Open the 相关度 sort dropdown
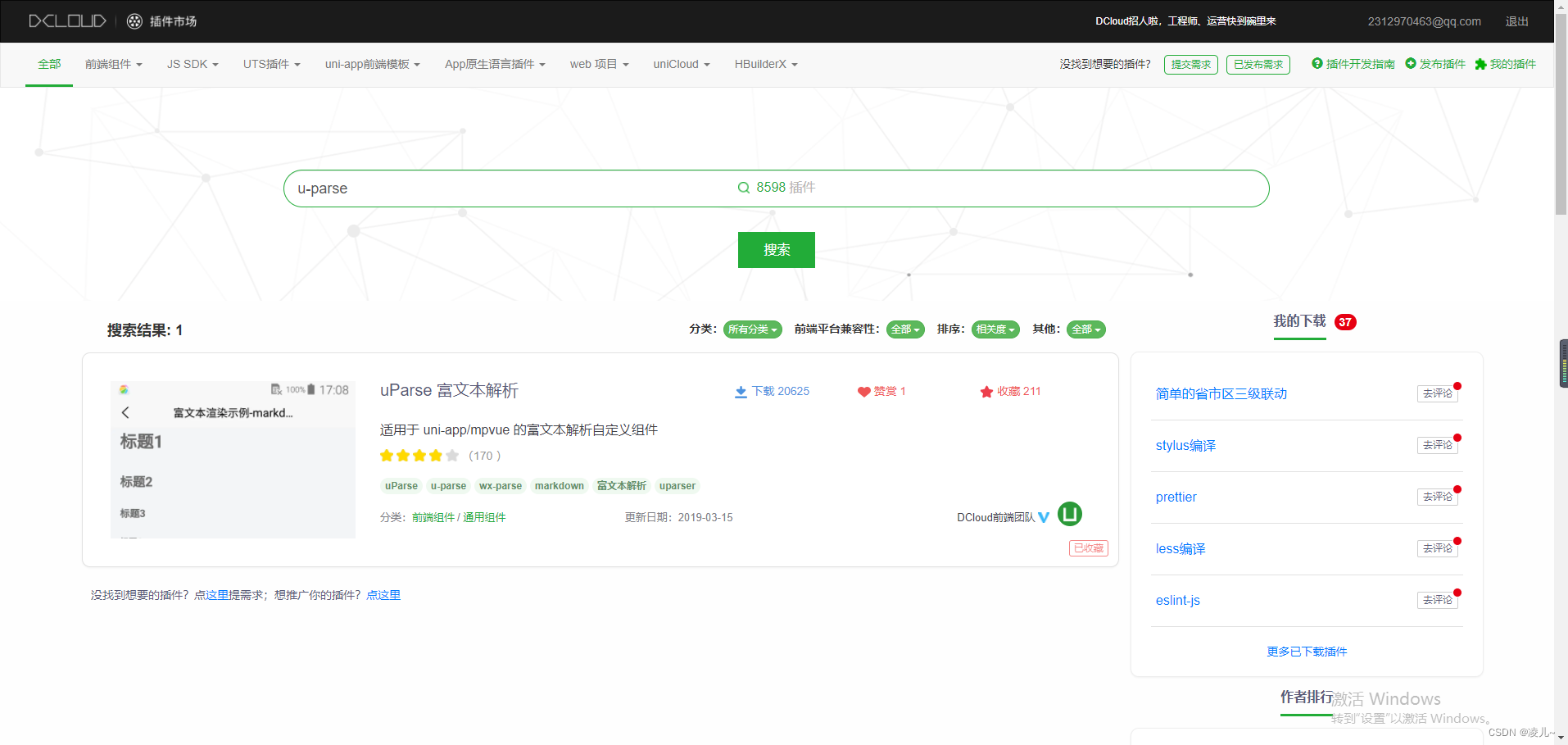 (x=995, y=329)
